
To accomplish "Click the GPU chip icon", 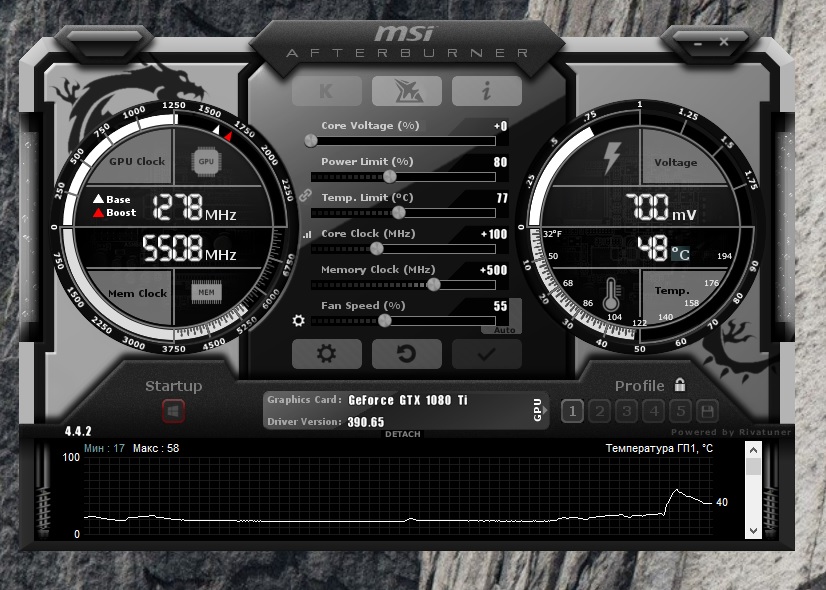I will click(206, 161).
